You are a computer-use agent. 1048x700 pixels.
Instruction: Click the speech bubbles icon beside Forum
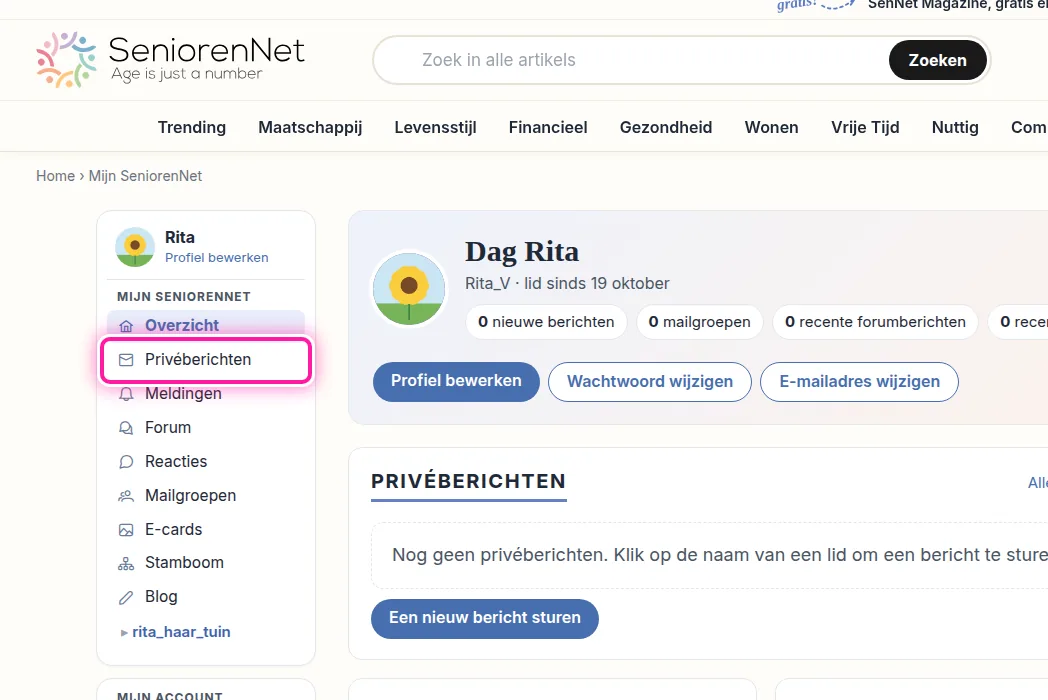tap(126, 428)
